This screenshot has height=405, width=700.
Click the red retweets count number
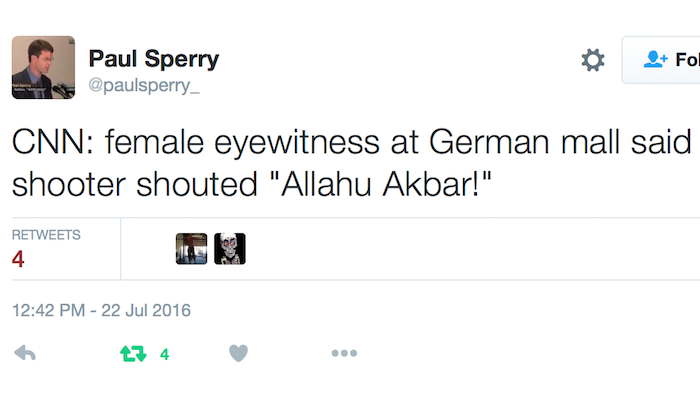coord(18,259)
